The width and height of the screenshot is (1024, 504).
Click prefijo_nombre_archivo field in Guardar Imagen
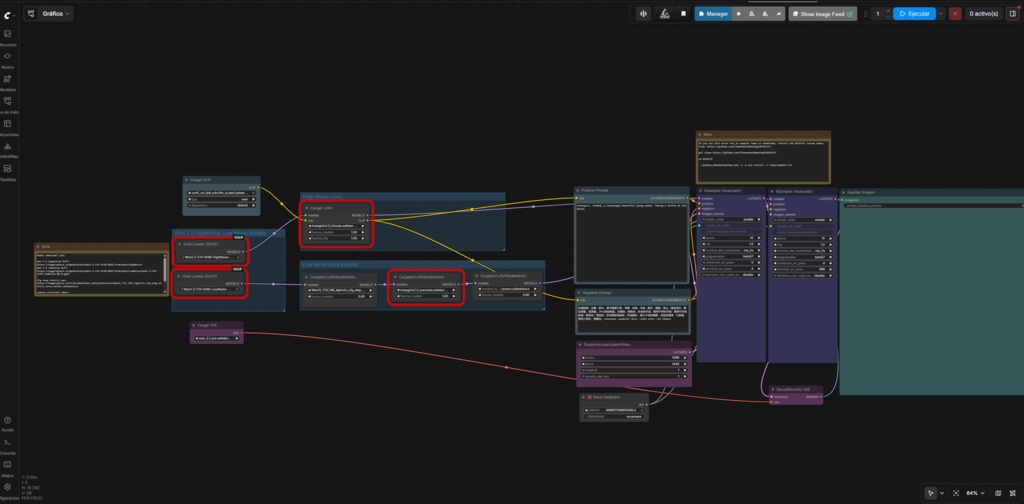tap(934, 206)
